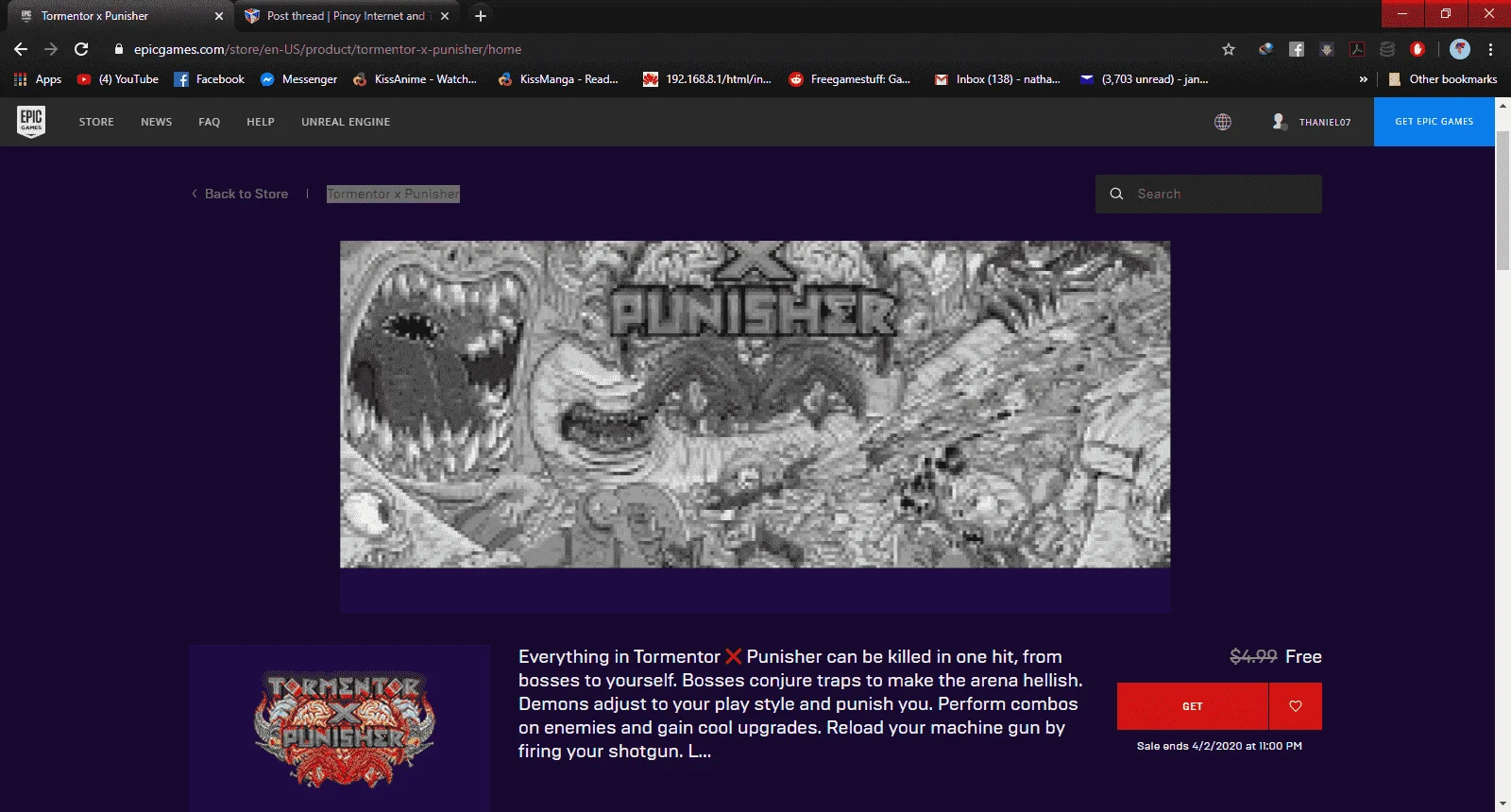This screenshot has width=1511, height=812.
Task: Open the red stop-hand ad blocker extension
Action: [x=1418, y=49]
